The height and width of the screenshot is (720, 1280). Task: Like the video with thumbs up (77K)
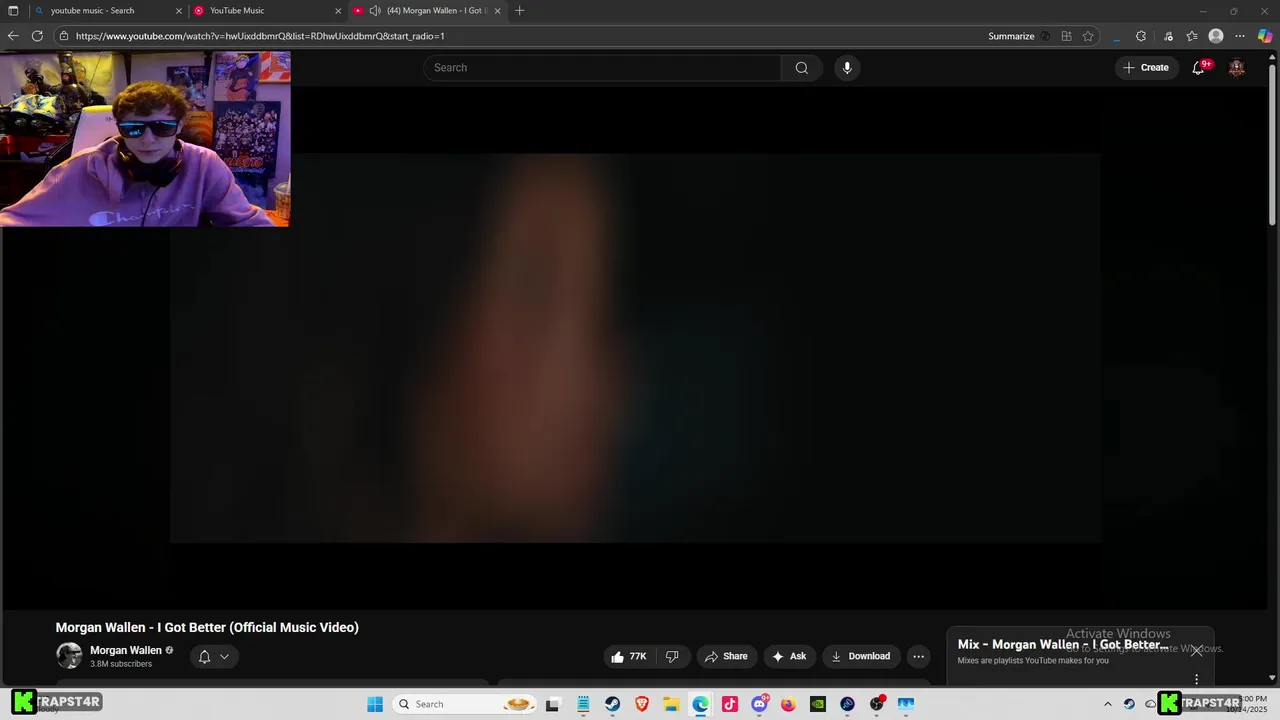[x=629, y=657]
